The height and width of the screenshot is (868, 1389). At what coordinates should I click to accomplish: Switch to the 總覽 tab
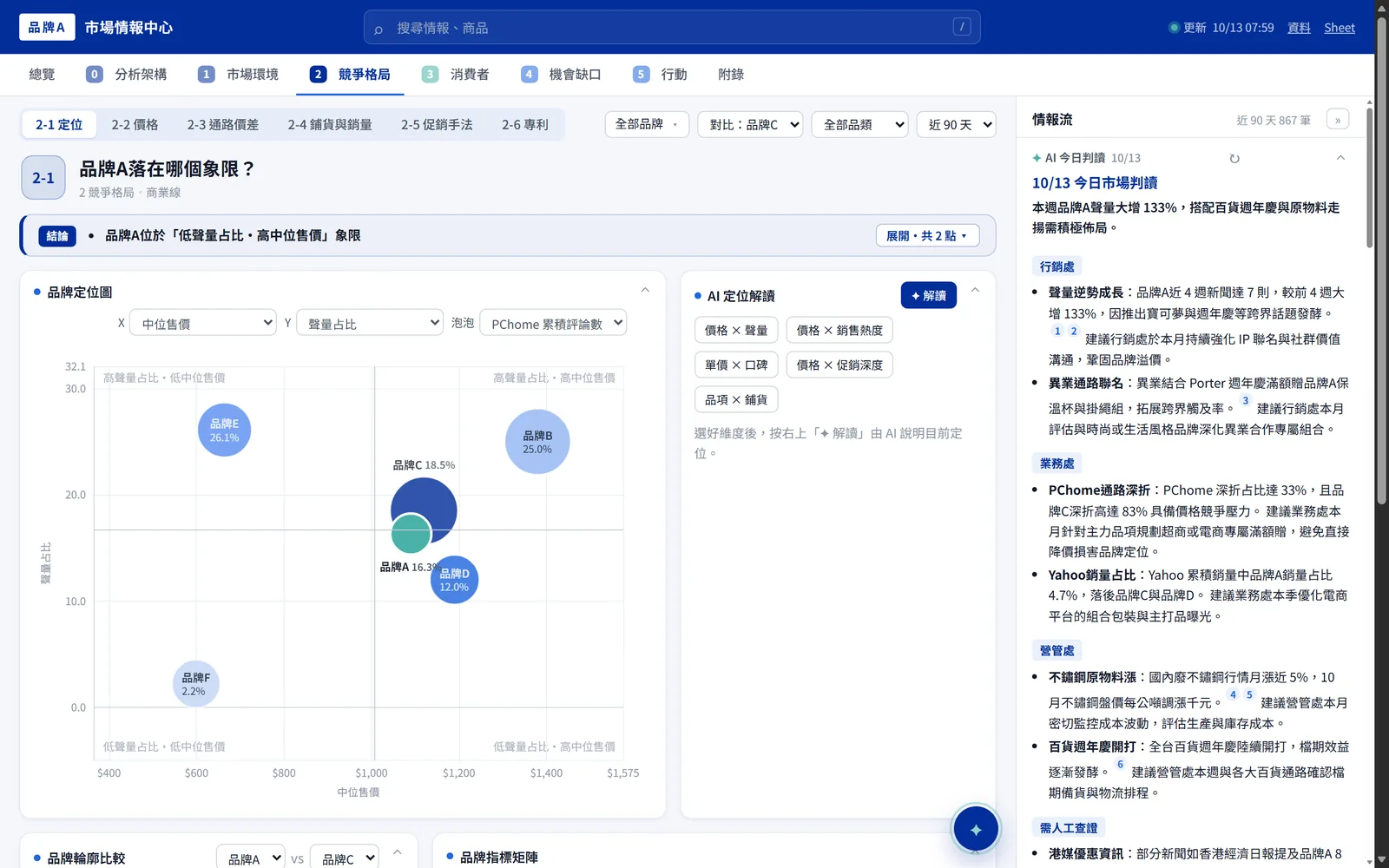[42, 75]
